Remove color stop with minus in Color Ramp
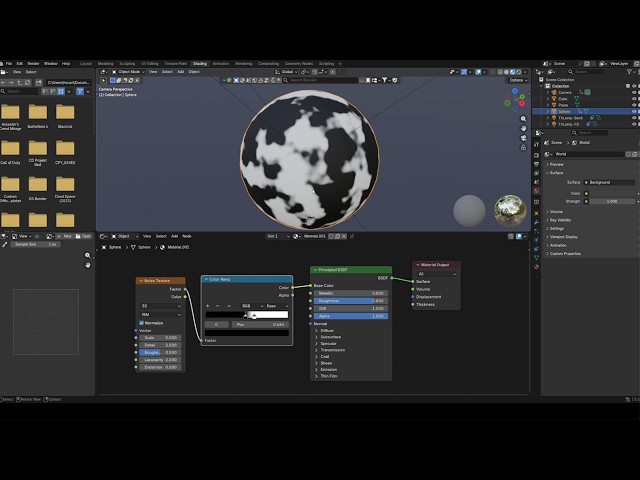The image size is (640, 480). (218, 306)
